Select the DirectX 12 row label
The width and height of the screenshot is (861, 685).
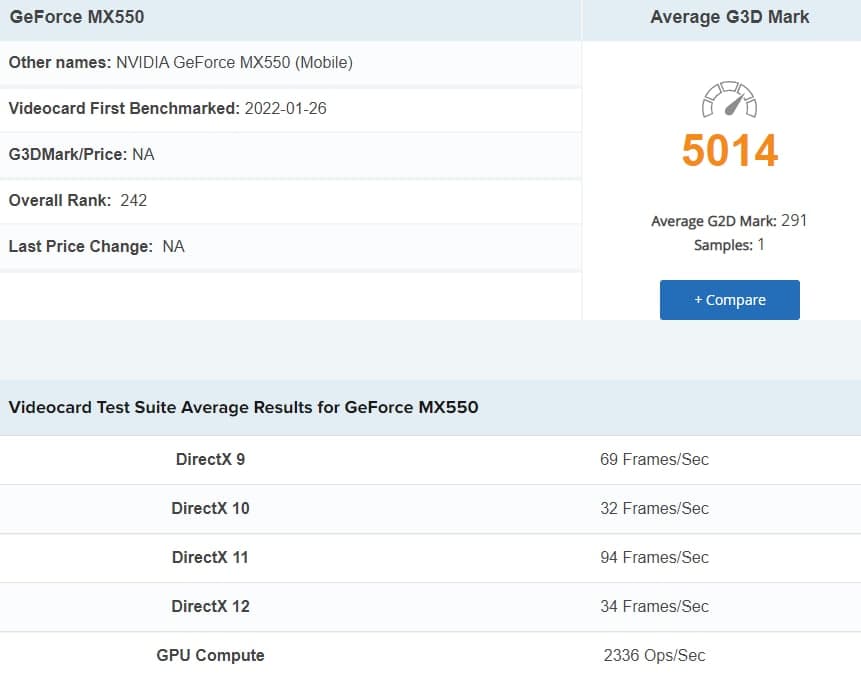pos(210,606)
